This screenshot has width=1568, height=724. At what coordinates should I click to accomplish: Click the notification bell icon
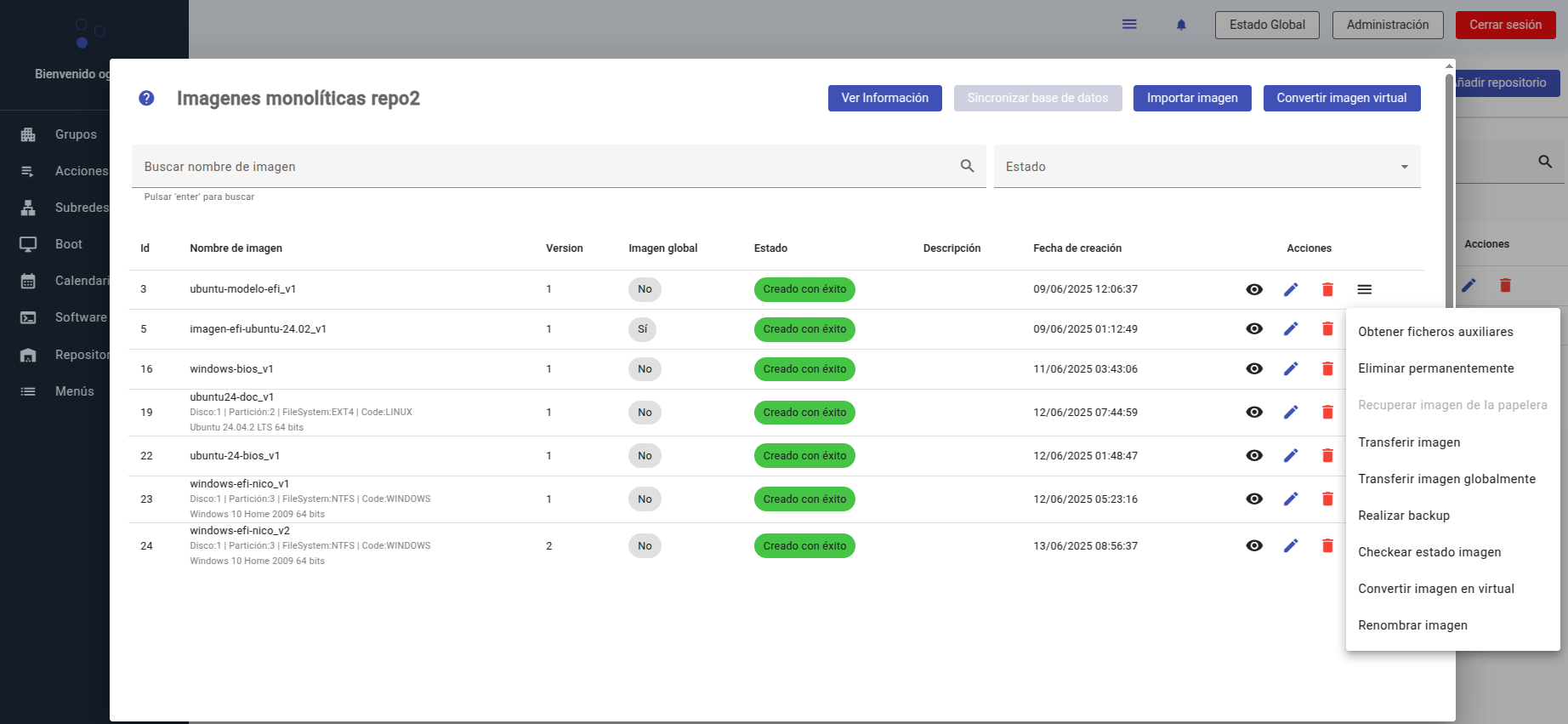1181,25
